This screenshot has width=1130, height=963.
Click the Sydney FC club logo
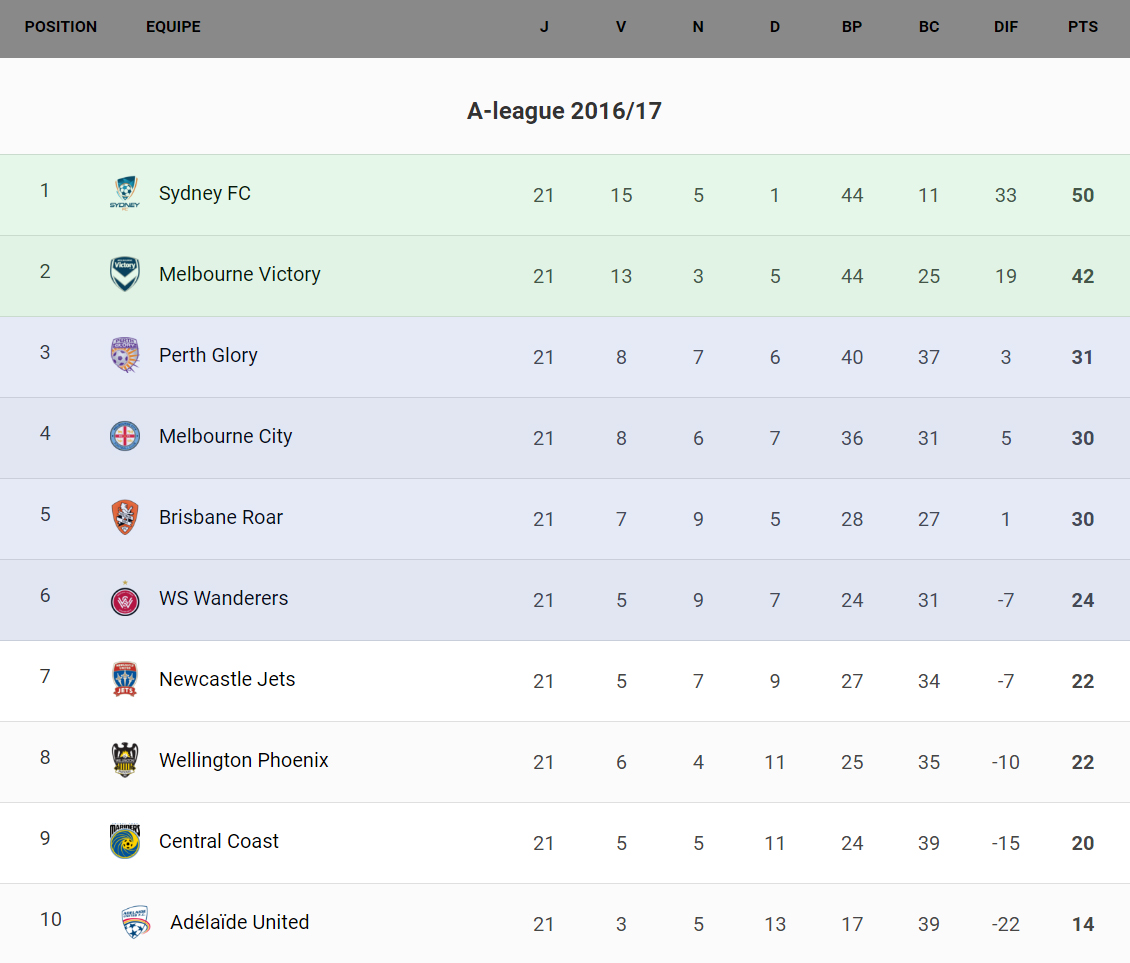pyautogui.click(x=124, y=193)
